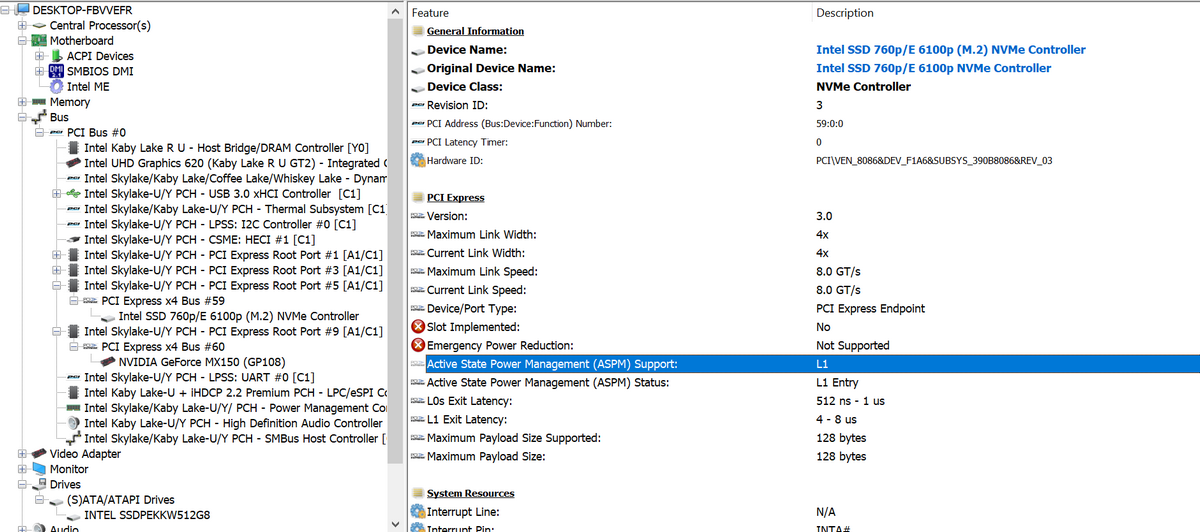This screenshot has height=532, width=1200.
Task: Expand the ACPI Devices node
Action: [x=41, y=56]
